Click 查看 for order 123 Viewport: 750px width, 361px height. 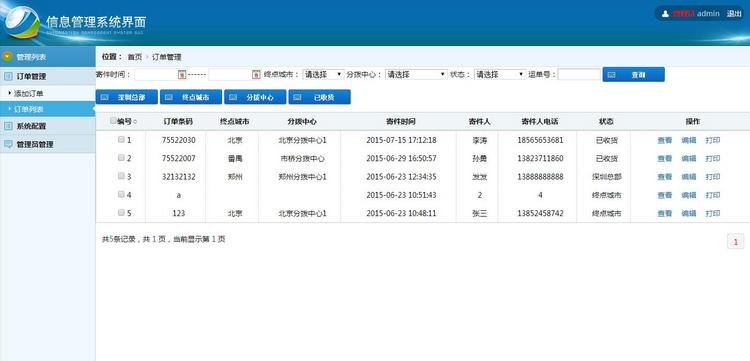pos(664,213)
